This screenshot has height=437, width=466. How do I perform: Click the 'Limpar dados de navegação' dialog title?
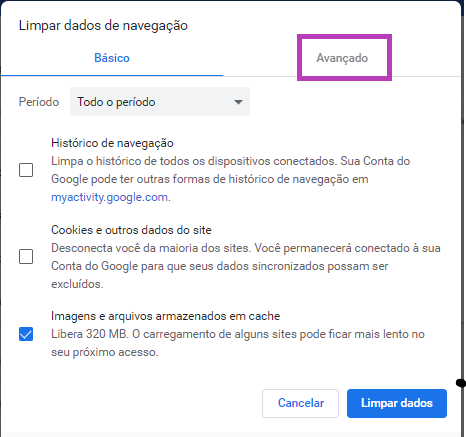point(103,26)
